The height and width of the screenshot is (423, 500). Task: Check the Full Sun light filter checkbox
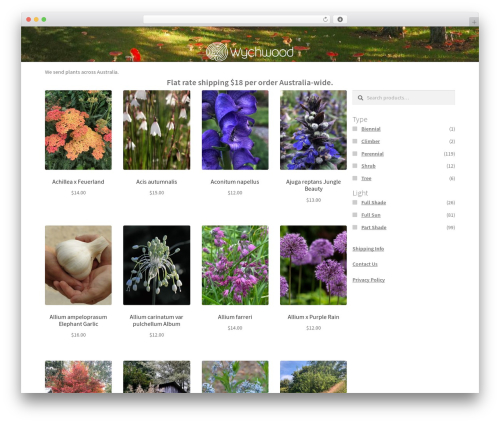tap(355, 215)
